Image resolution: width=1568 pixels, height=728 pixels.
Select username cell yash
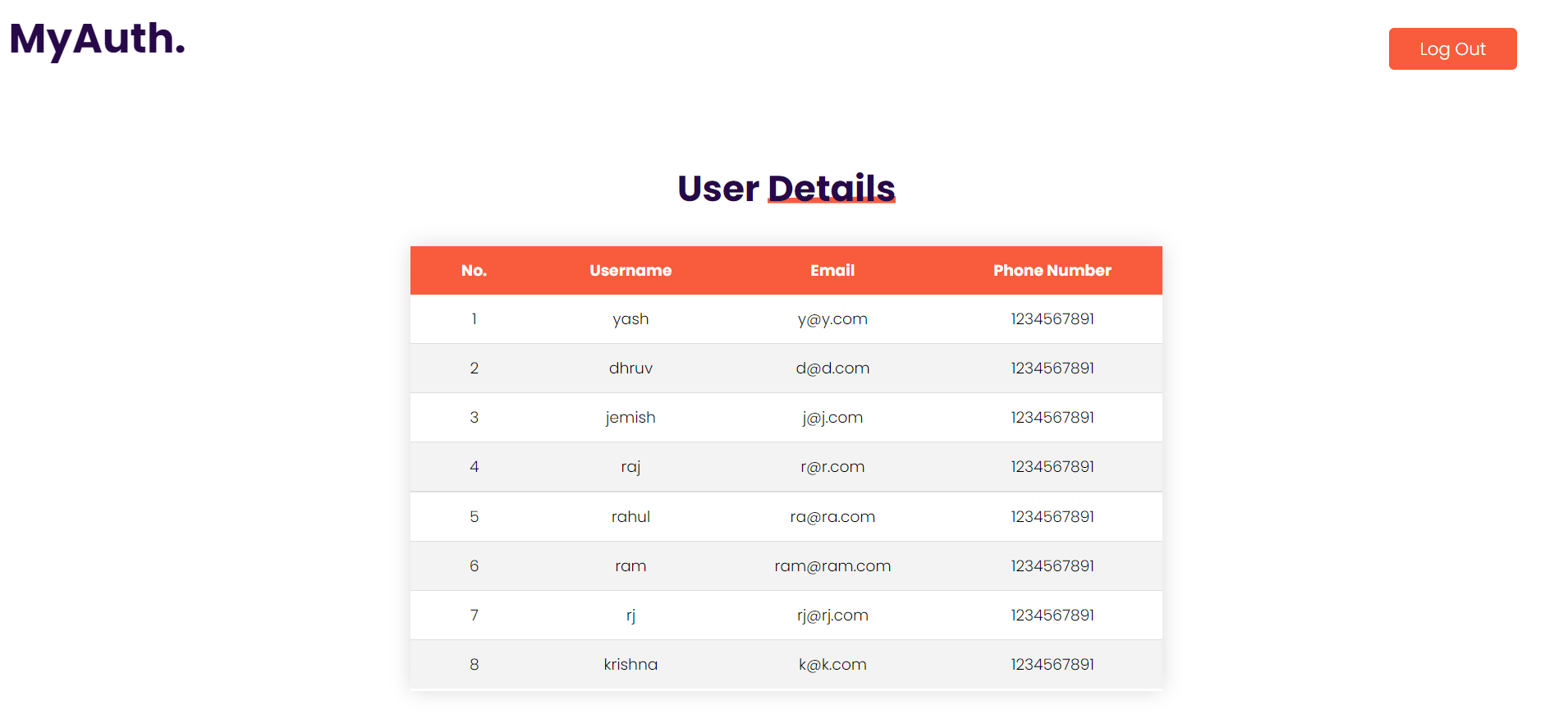click(x=630, y=319)
